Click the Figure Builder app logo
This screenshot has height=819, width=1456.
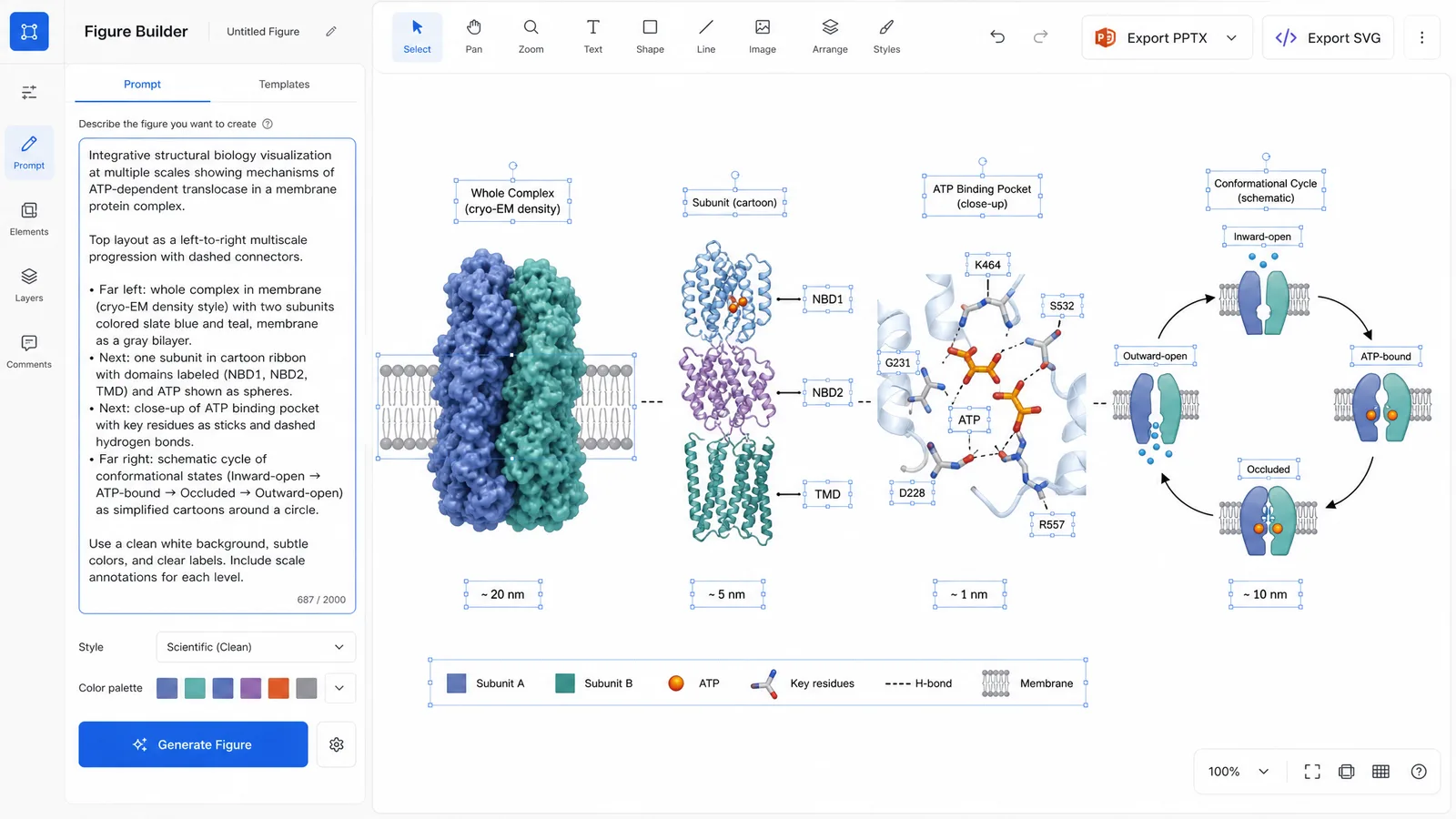(29, 32)
